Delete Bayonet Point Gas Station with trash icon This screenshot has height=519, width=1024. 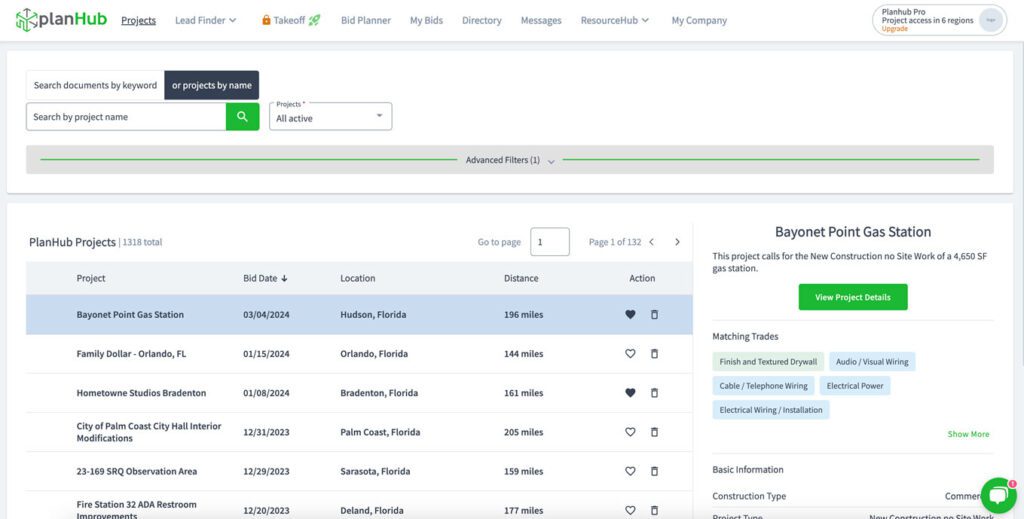coord(654,315)
